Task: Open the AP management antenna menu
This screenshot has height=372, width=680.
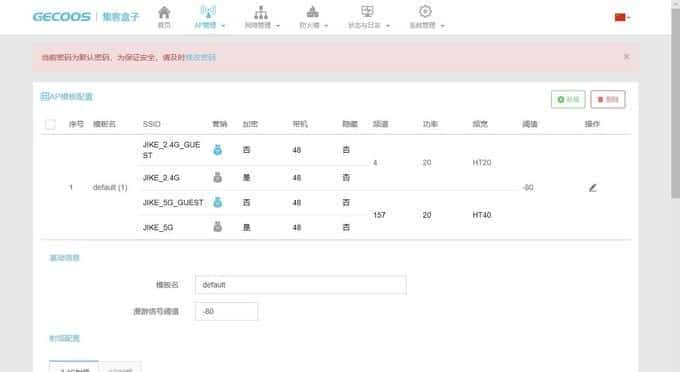Action: (x=209, y=17)
